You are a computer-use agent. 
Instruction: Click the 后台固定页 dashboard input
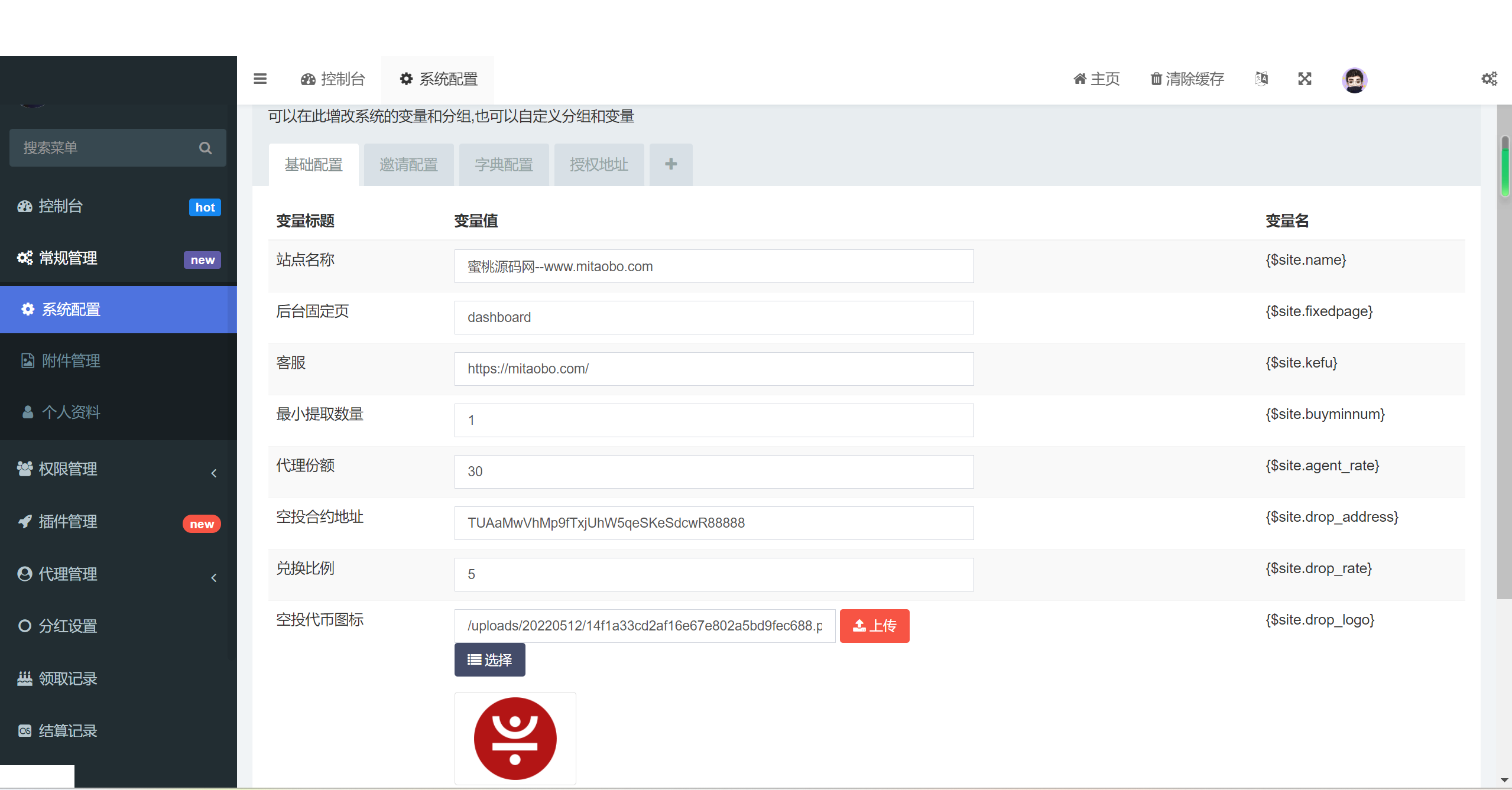tap(714, 317)
